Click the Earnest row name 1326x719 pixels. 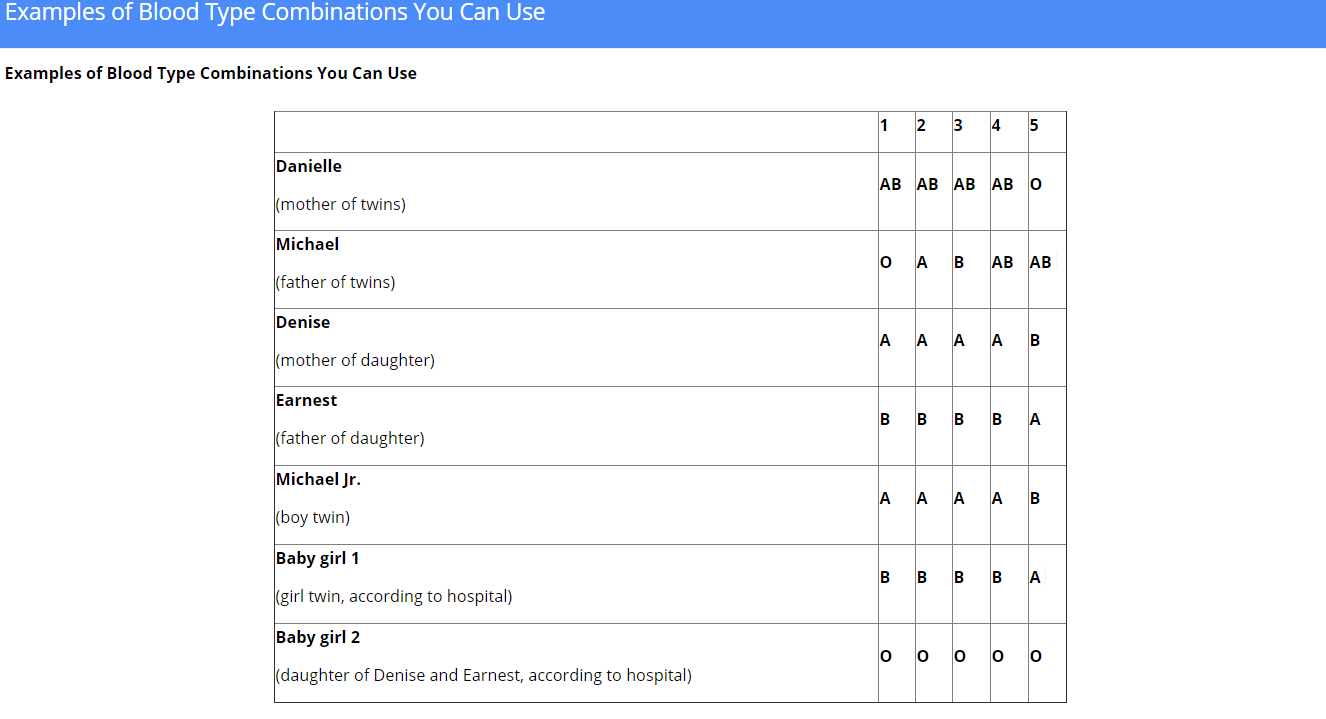click(x=306, y=400)
